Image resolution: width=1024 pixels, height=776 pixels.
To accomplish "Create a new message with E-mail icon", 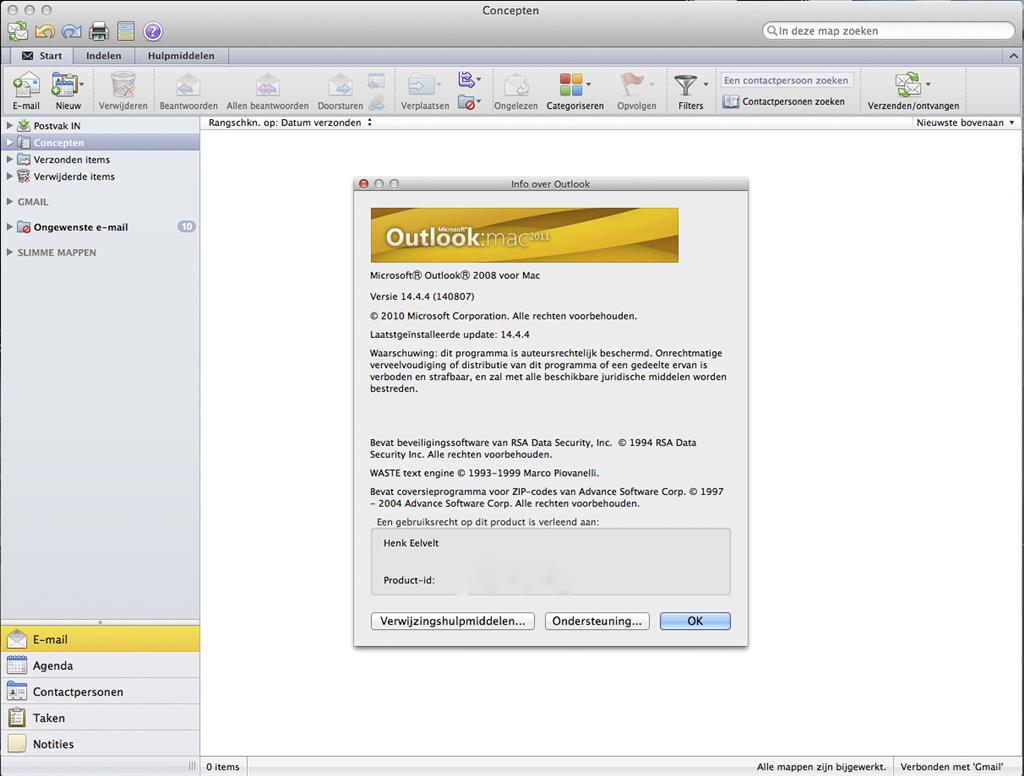I will 26,85.
